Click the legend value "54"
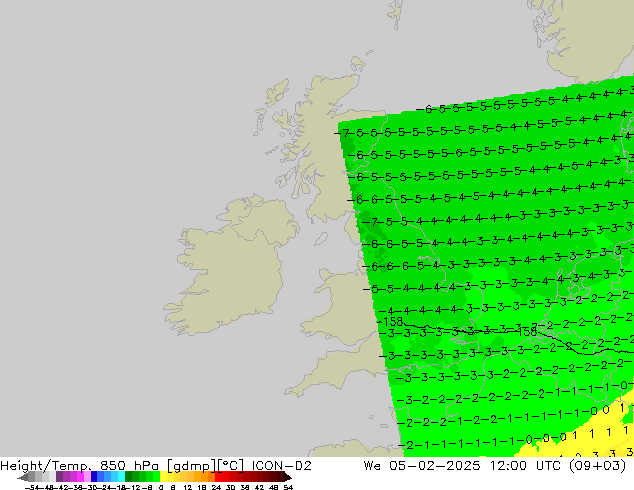Viewport: 634px width, 490px height. [288, 487]
